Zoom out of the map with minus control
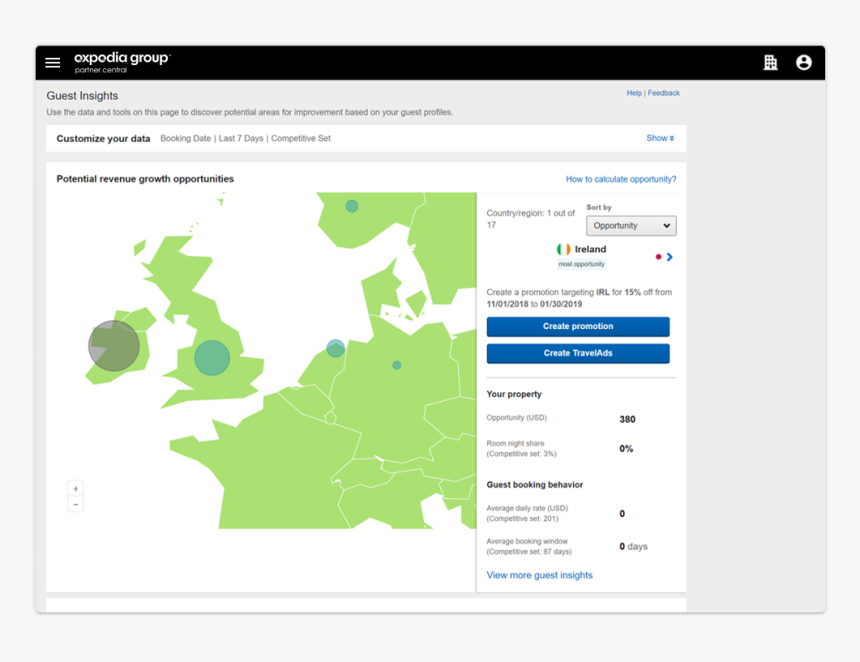 [x=75, y=504]
